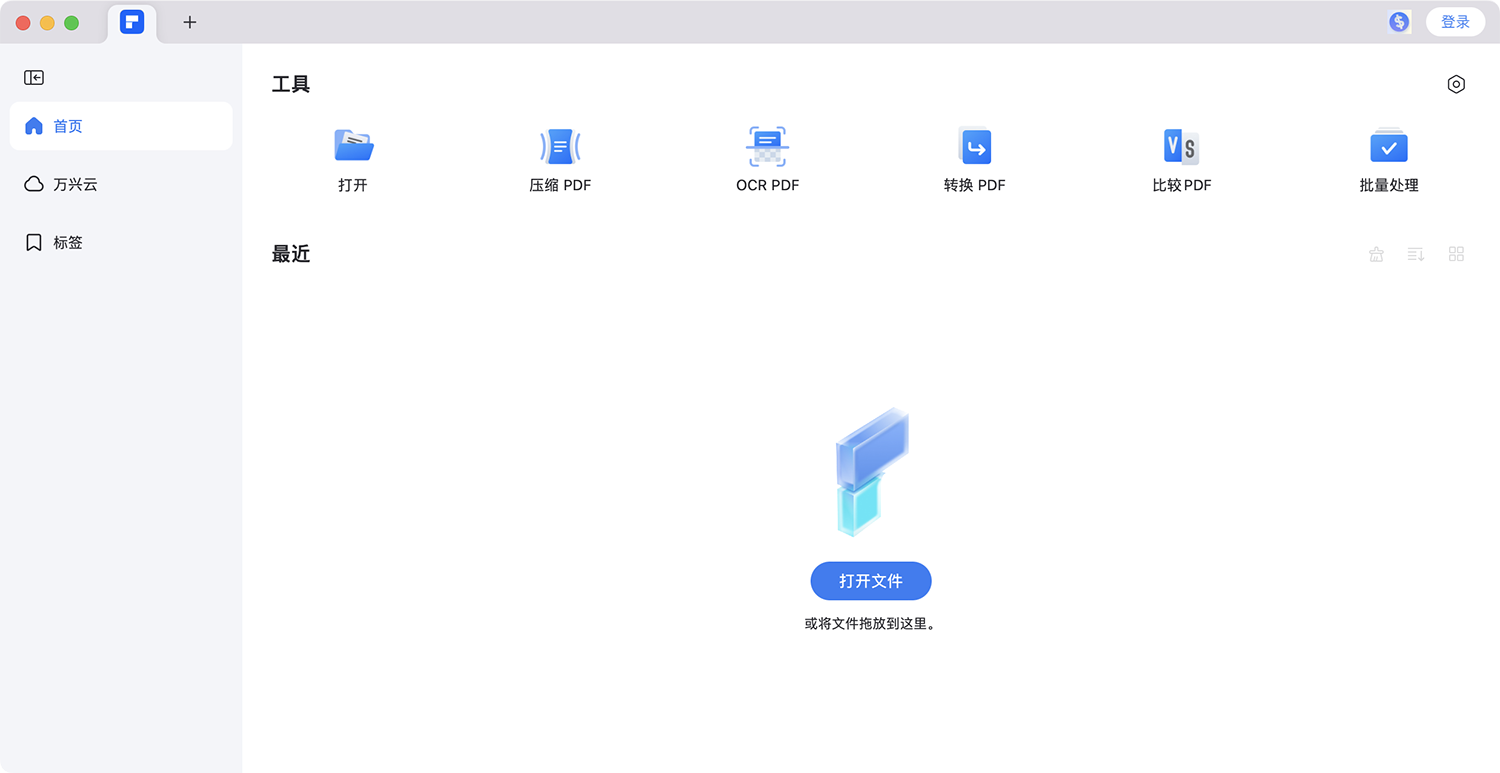This screenshot has height=773, width=1500.
Task: Open the 压缩 PDF tool
Action: point(560,146)
